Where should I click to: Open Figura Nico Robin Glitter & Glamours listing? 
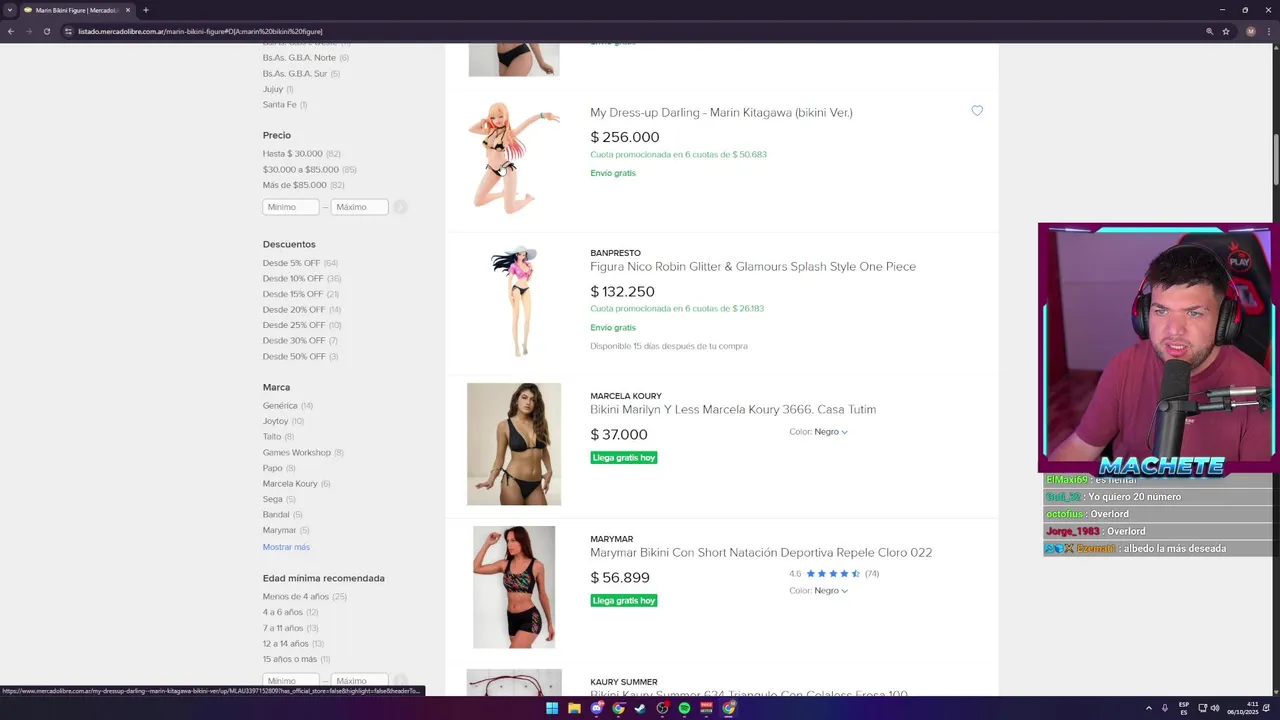pos(753,267)
